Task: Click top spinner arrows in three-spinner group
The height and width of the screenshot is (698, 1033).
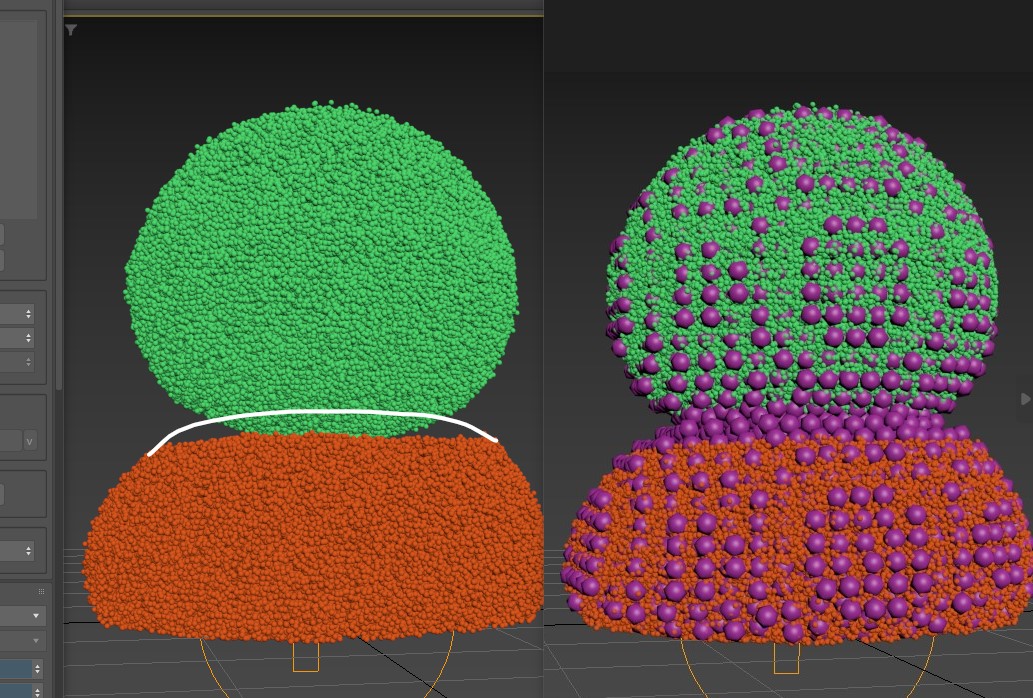Action: [28, 313]
